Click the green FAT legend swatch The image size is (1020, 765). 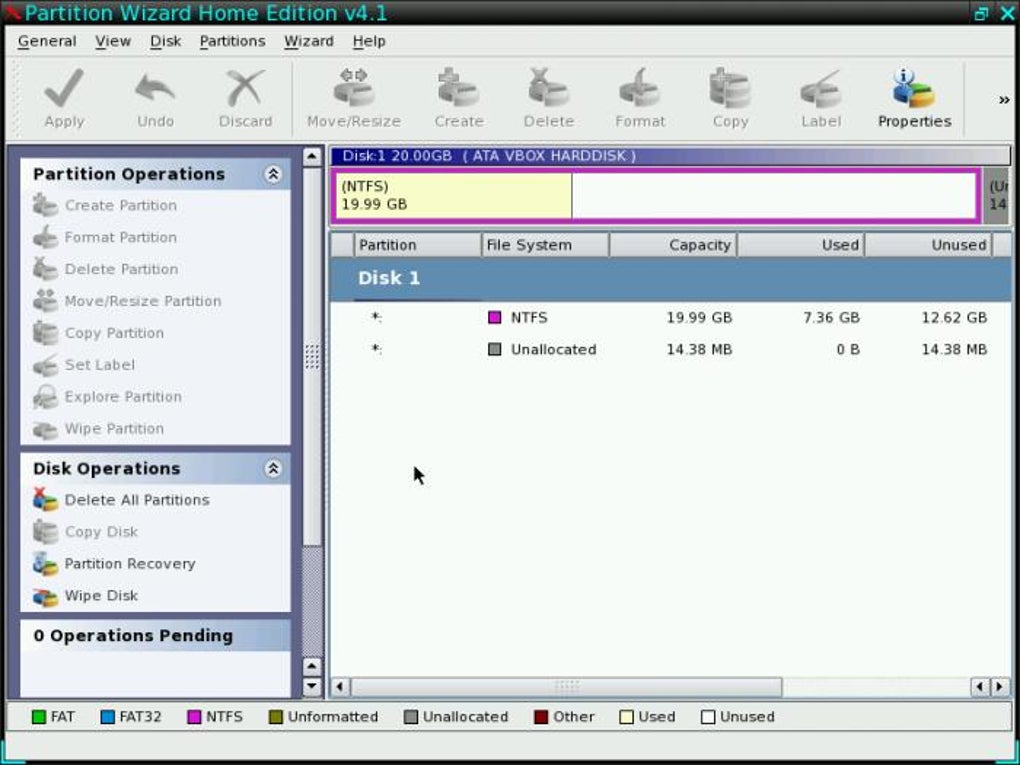tap(38, 717)
